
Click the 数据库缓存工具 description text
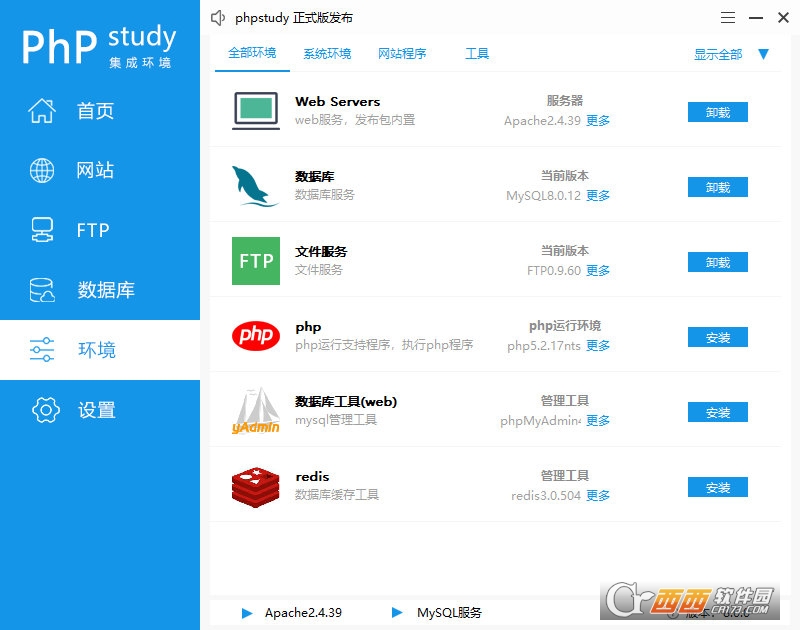coord(337,495)
